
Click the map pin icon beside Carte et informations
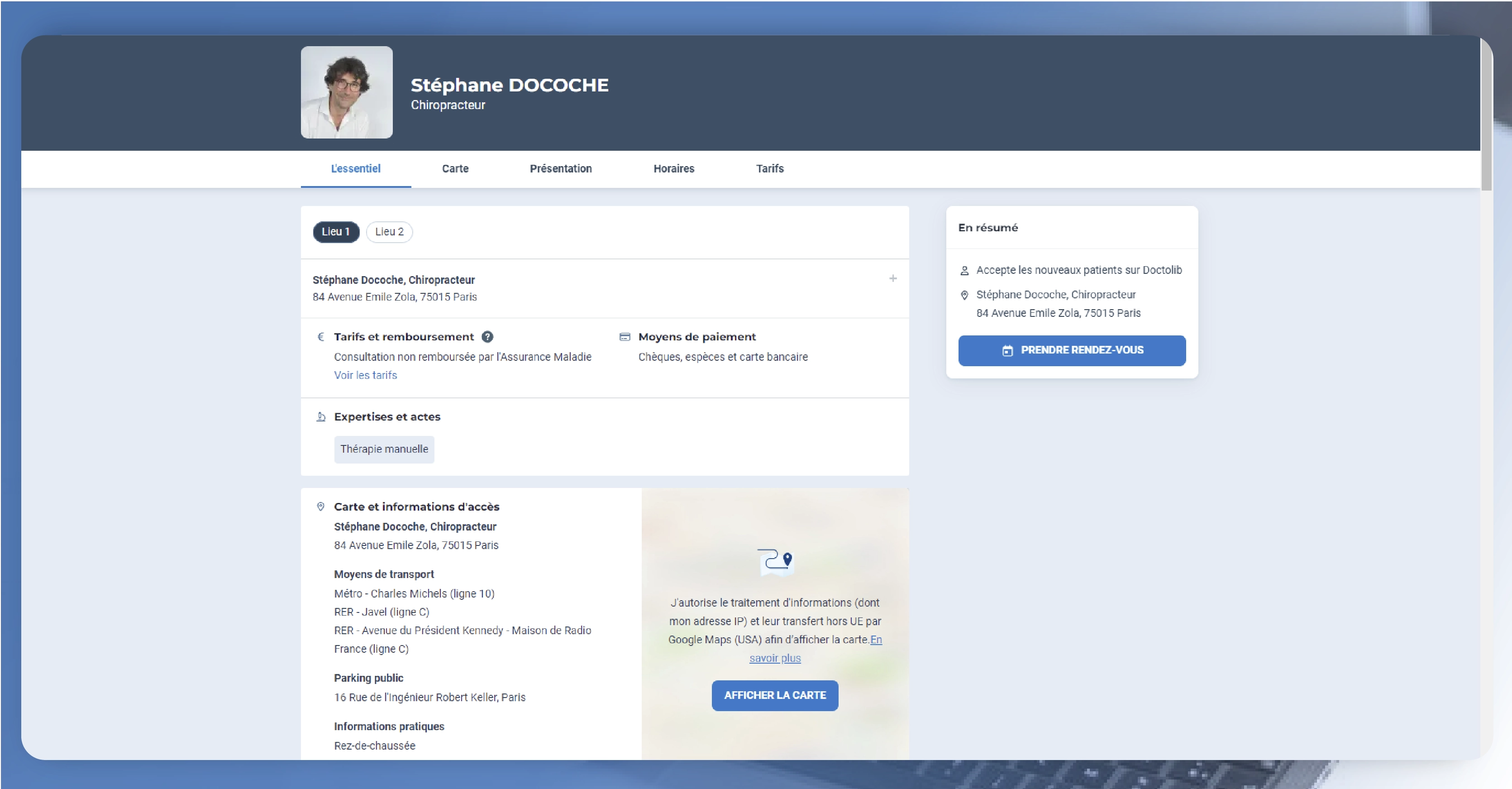tap(320, 507)
